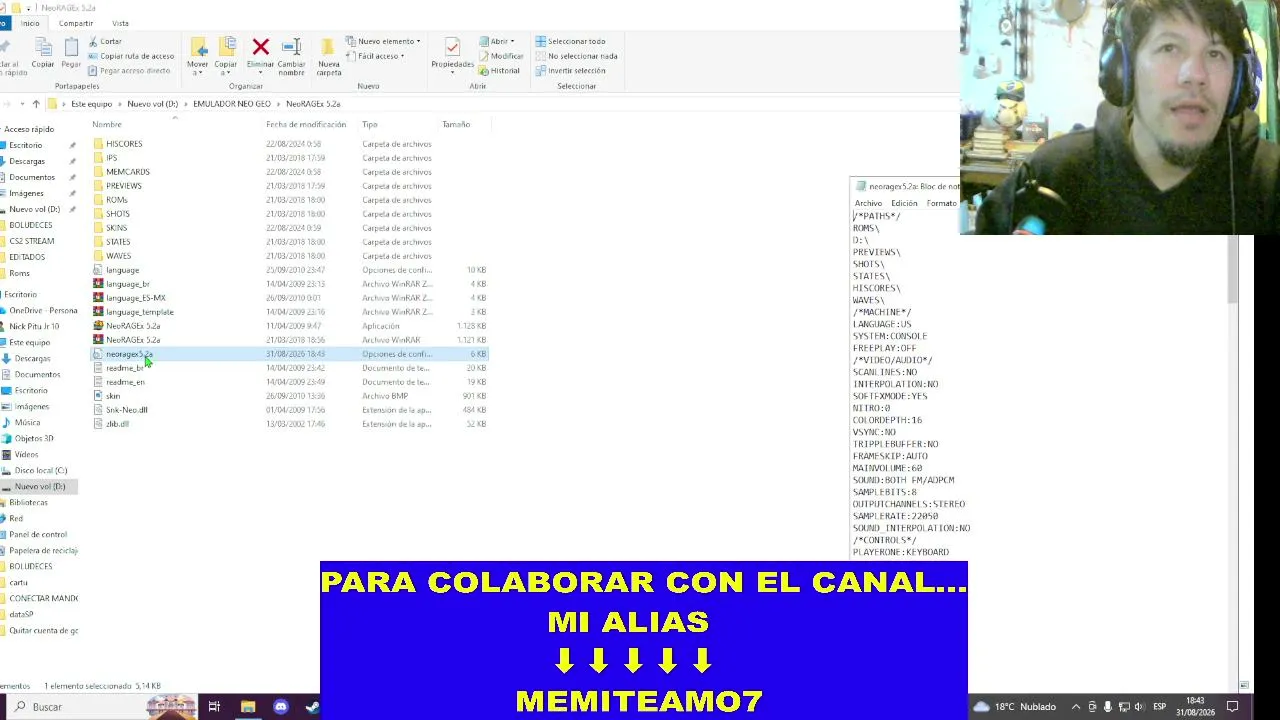This screenshot has width=1280, height=720.
Task: Select the ROMs folder icon
Action: 98,200
